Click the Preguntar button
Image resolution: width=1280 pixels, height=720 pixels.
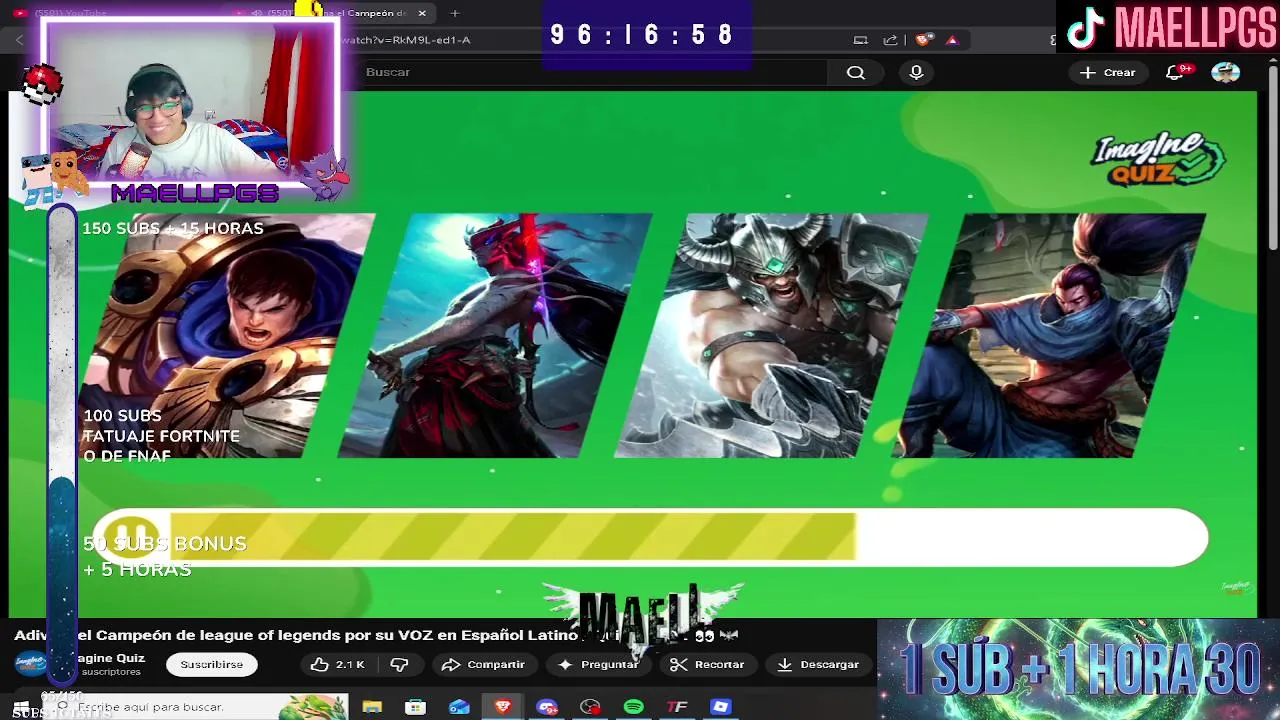(598, 664)
